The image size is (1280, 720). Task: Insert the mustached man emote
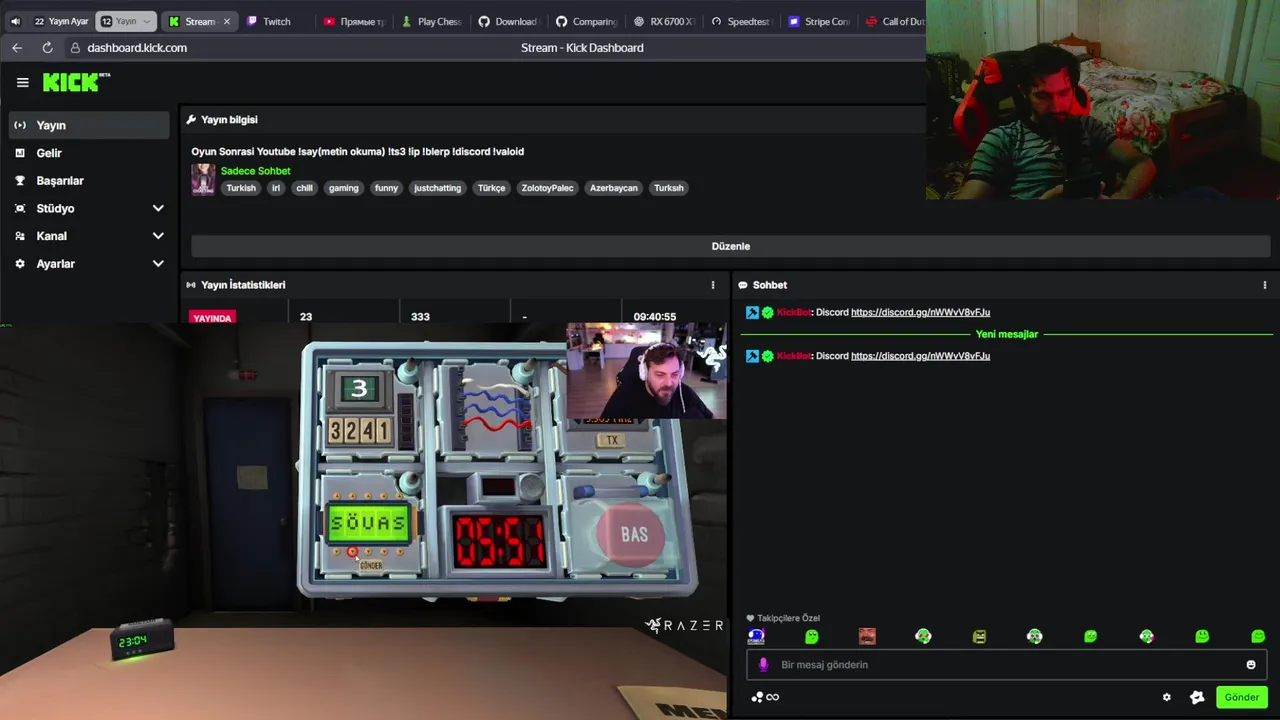[x=867, y=636]
